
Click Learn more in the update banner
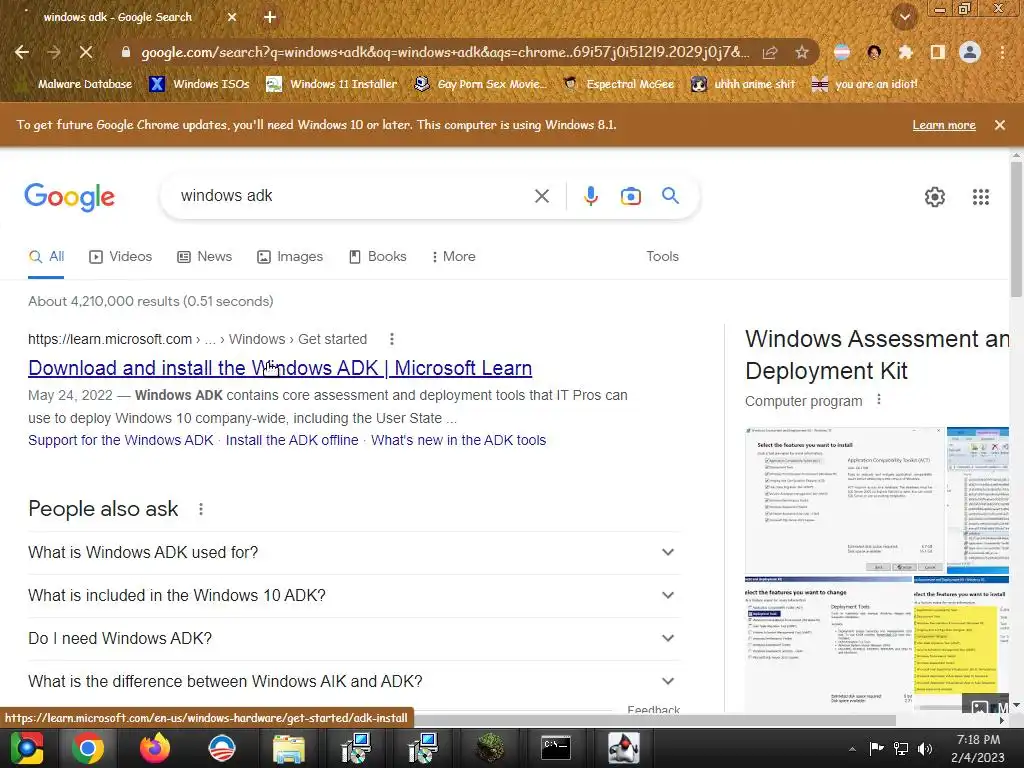pos(944,125)
